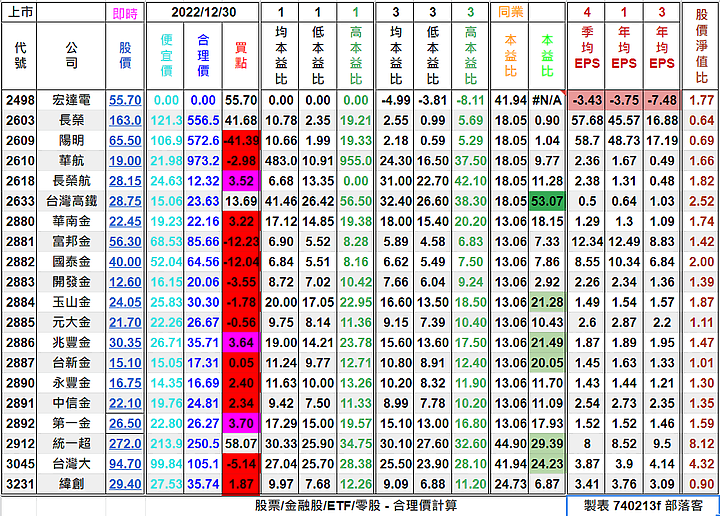Select the 便宜價 cell 213.9 for 統一超
The image size is (720, 516).
166,443
